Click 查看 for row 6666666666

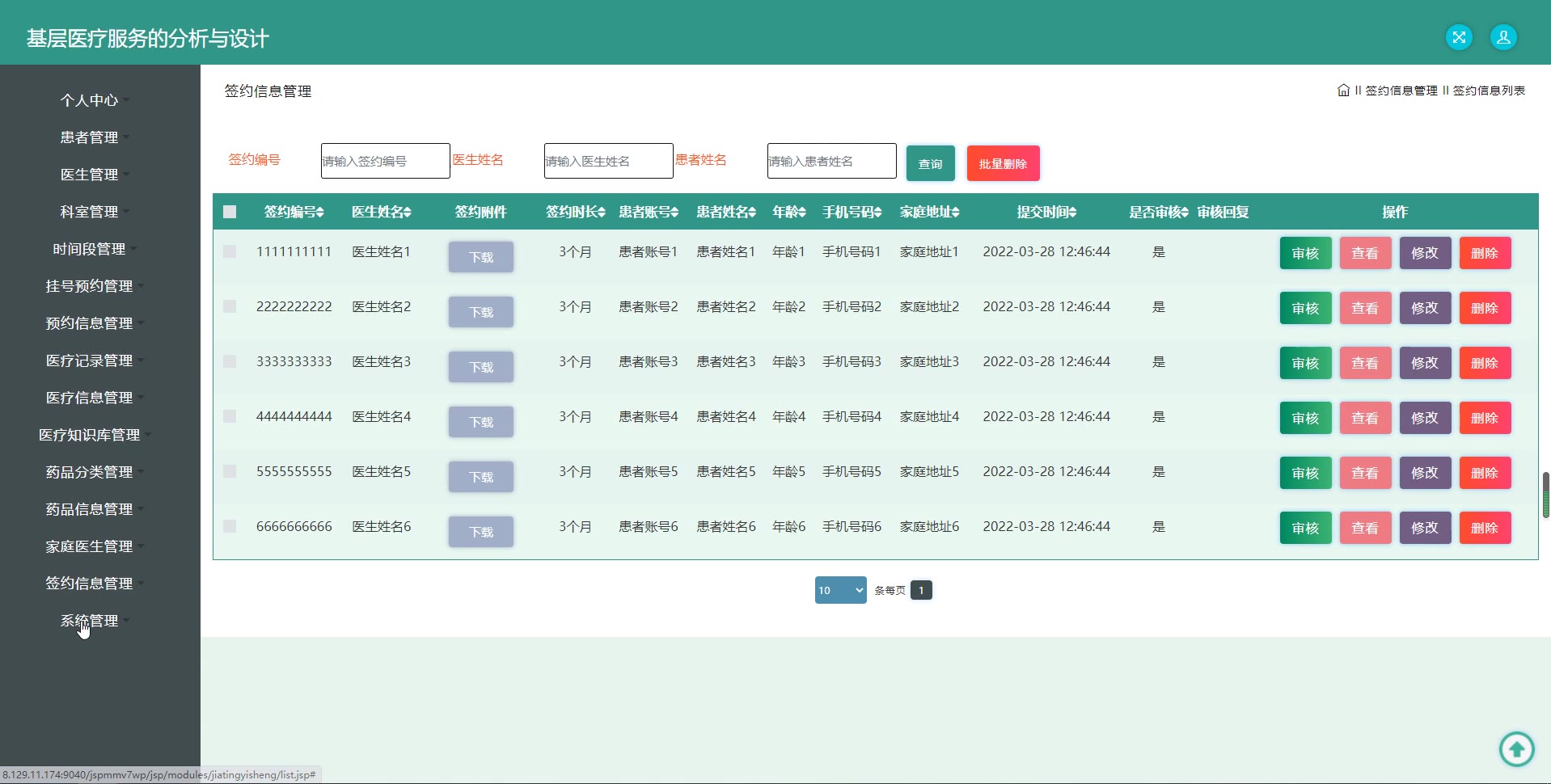tap(1365, 528)
